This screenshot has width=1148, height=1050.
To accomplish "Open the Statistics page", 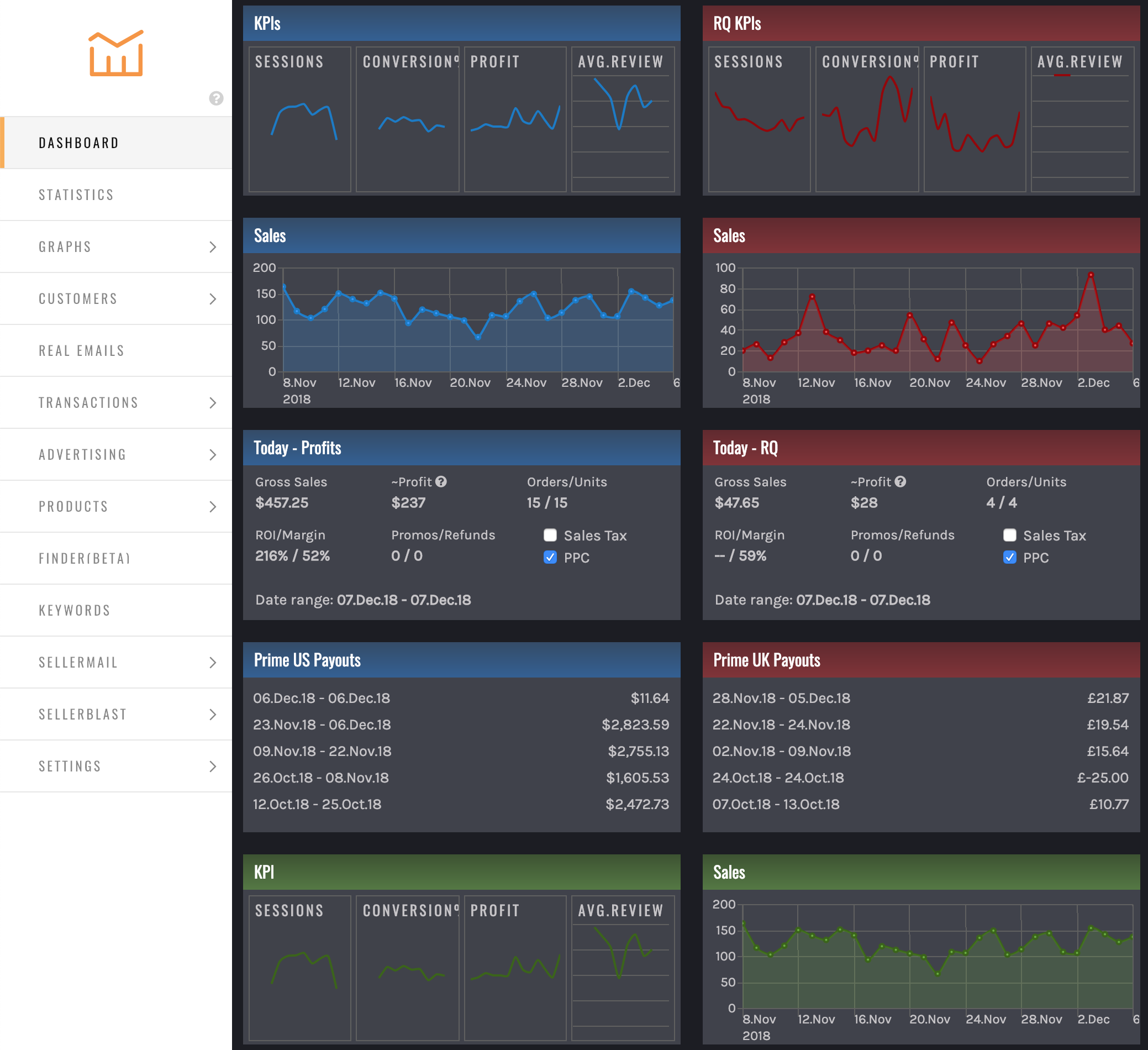I will (76, 195).
